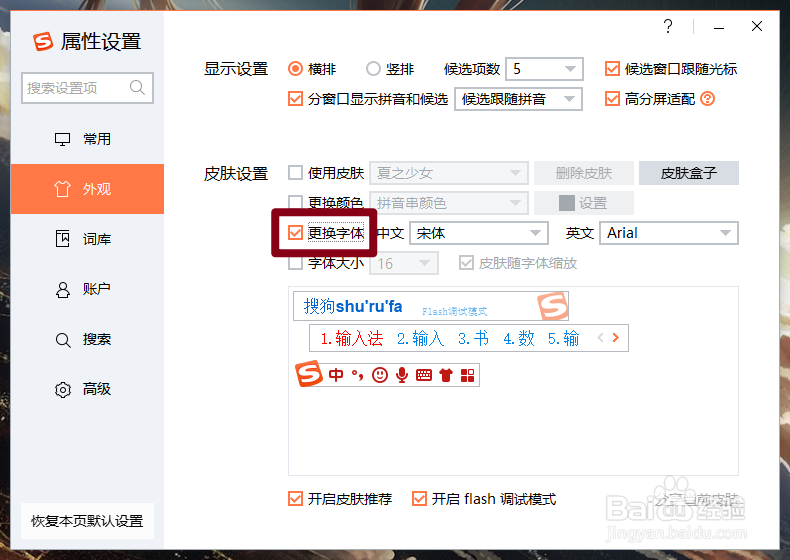This screenshot has width=790, height=560.
Task: Uncheck the 更换字体 checkbox
Action: 295,233
